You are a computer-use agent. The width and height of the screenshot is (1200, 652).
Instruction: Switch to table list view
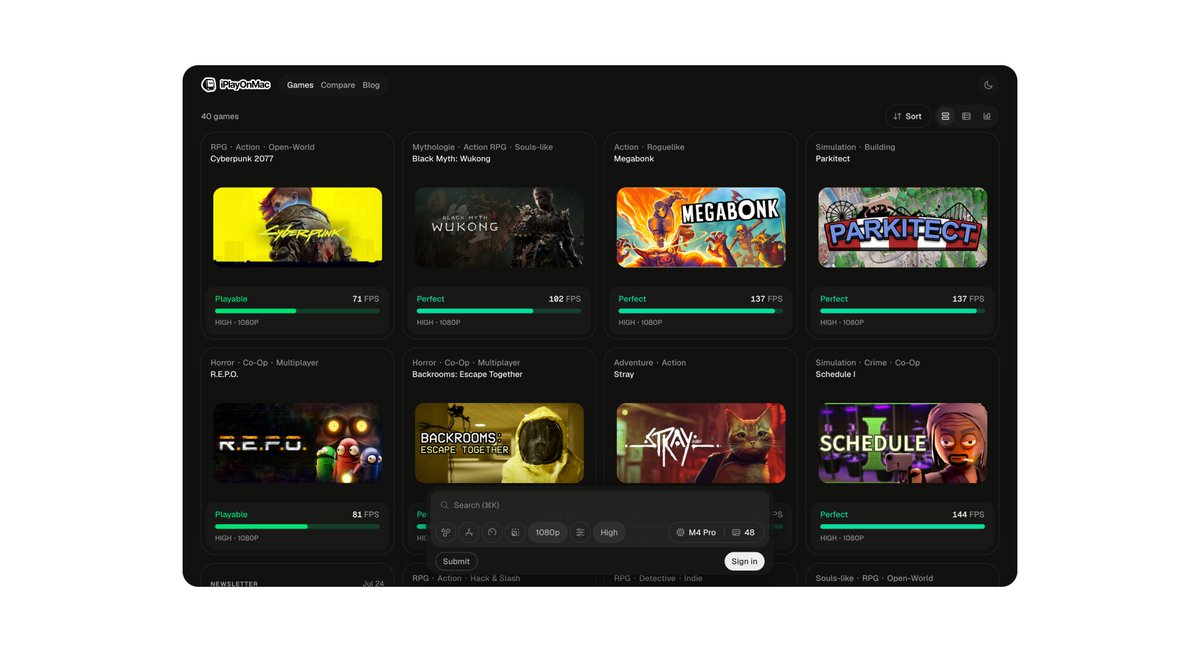point(966,116)
